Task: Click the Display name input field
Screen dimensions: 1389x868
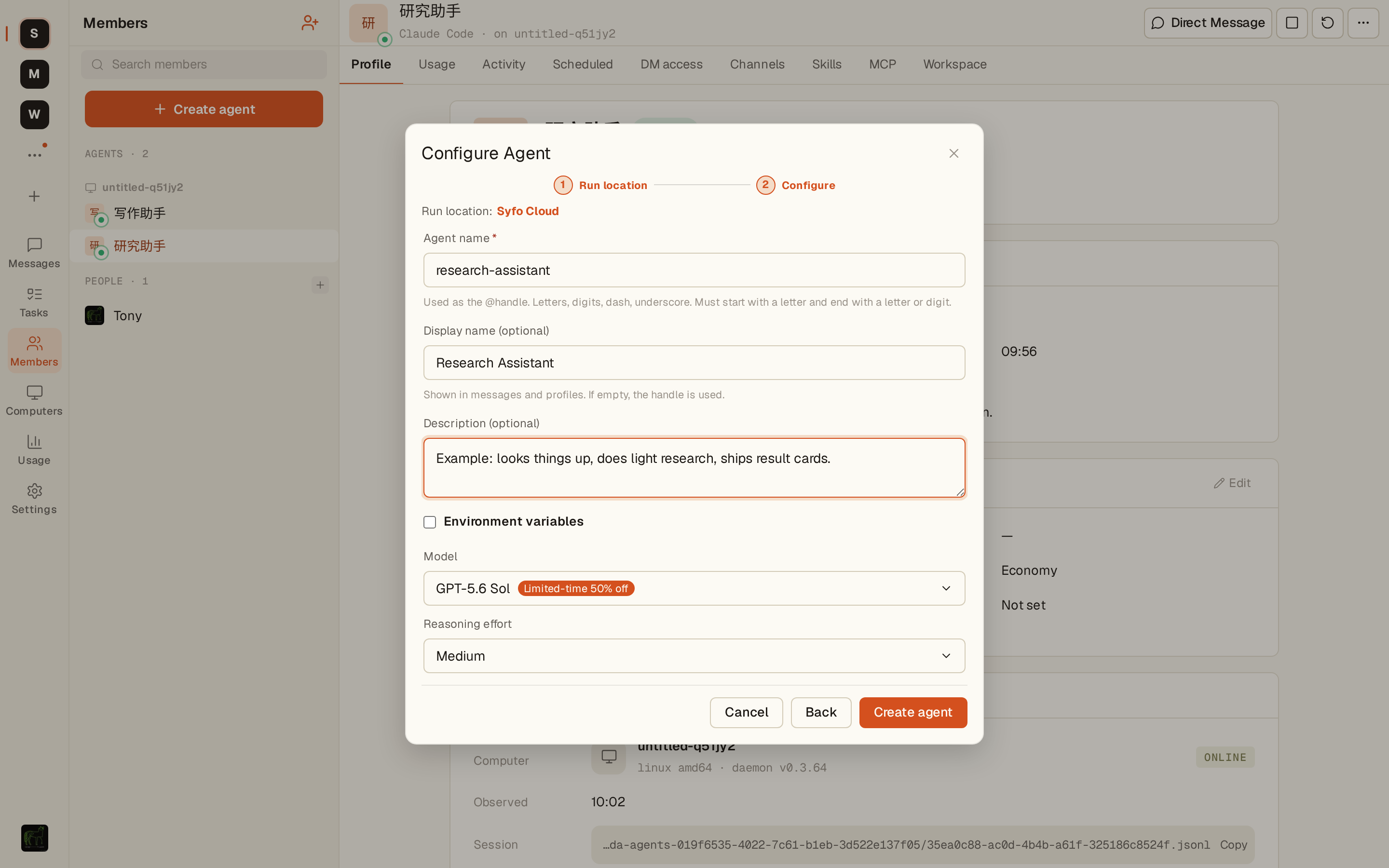Action: [694, 363]
